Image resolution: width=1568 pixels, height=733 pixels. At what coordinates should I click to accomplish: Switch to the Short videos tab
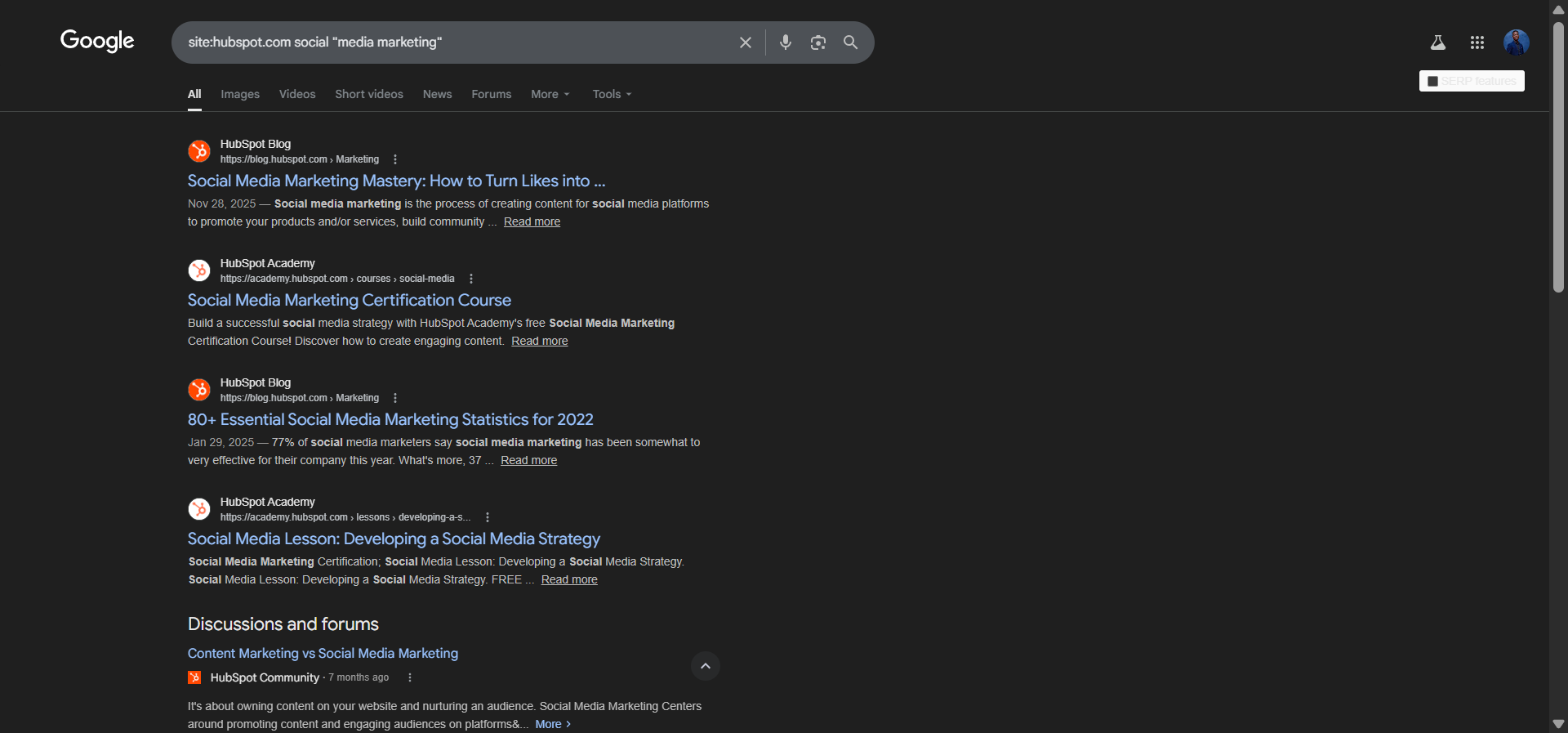[369, 94]
